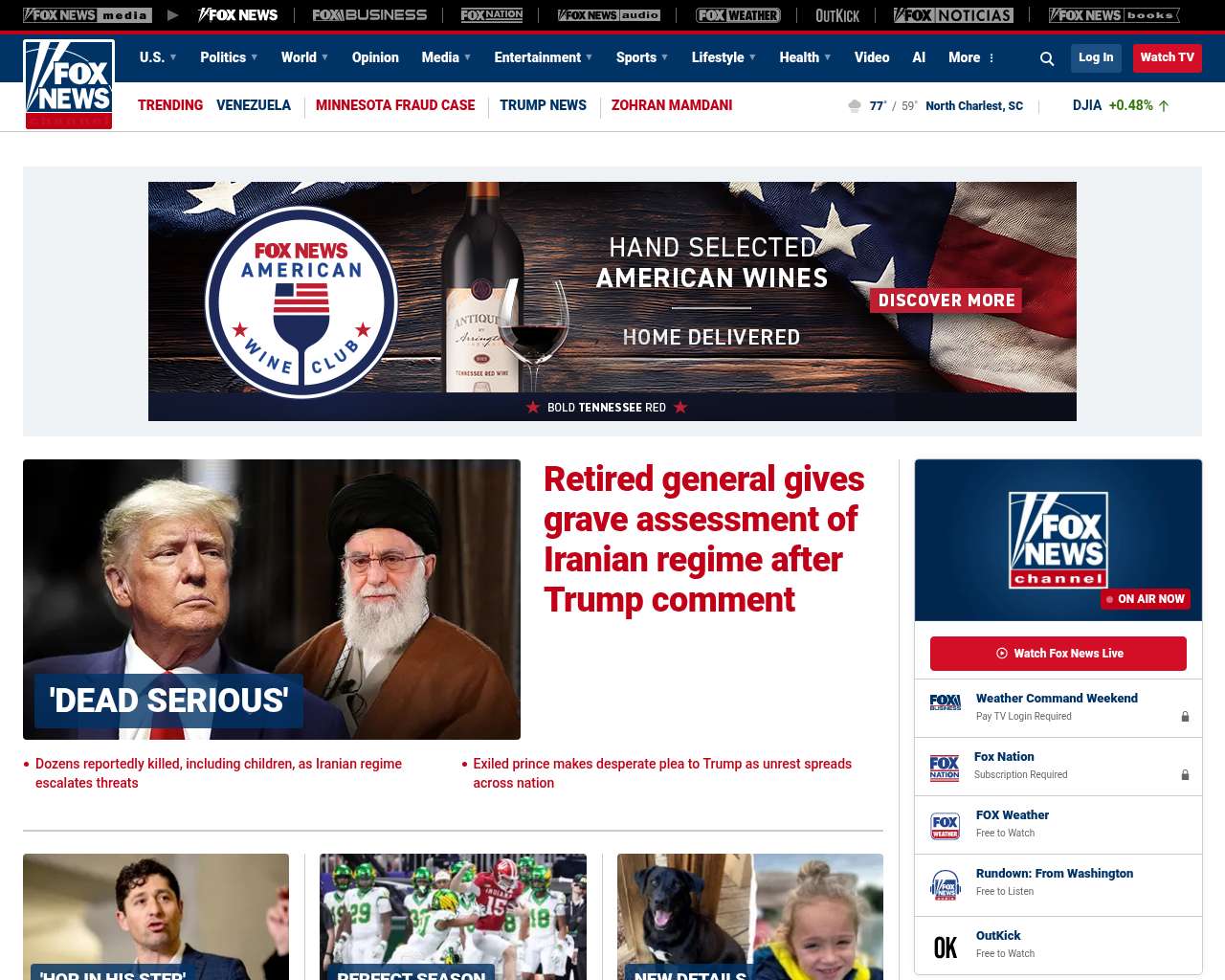Select Fox News logo in top network bar
Screen dimensions: 1225x980
click(237, 15)
